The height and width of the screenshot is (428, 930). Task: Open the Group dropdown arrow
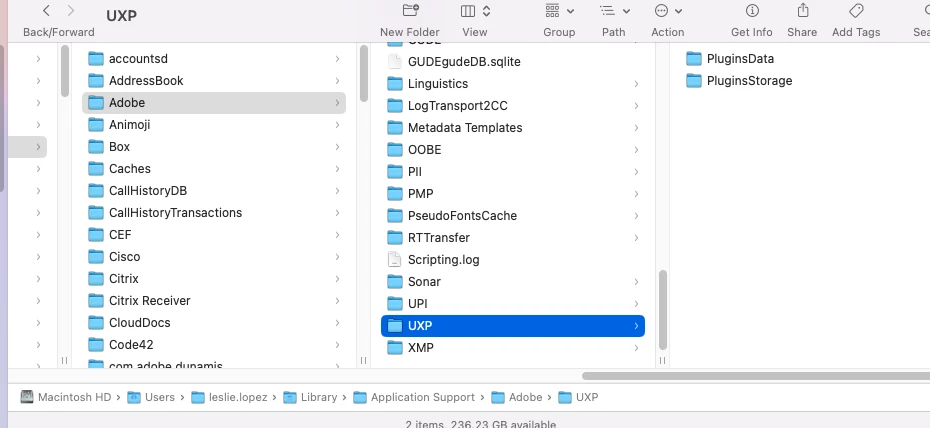[570, 11]
